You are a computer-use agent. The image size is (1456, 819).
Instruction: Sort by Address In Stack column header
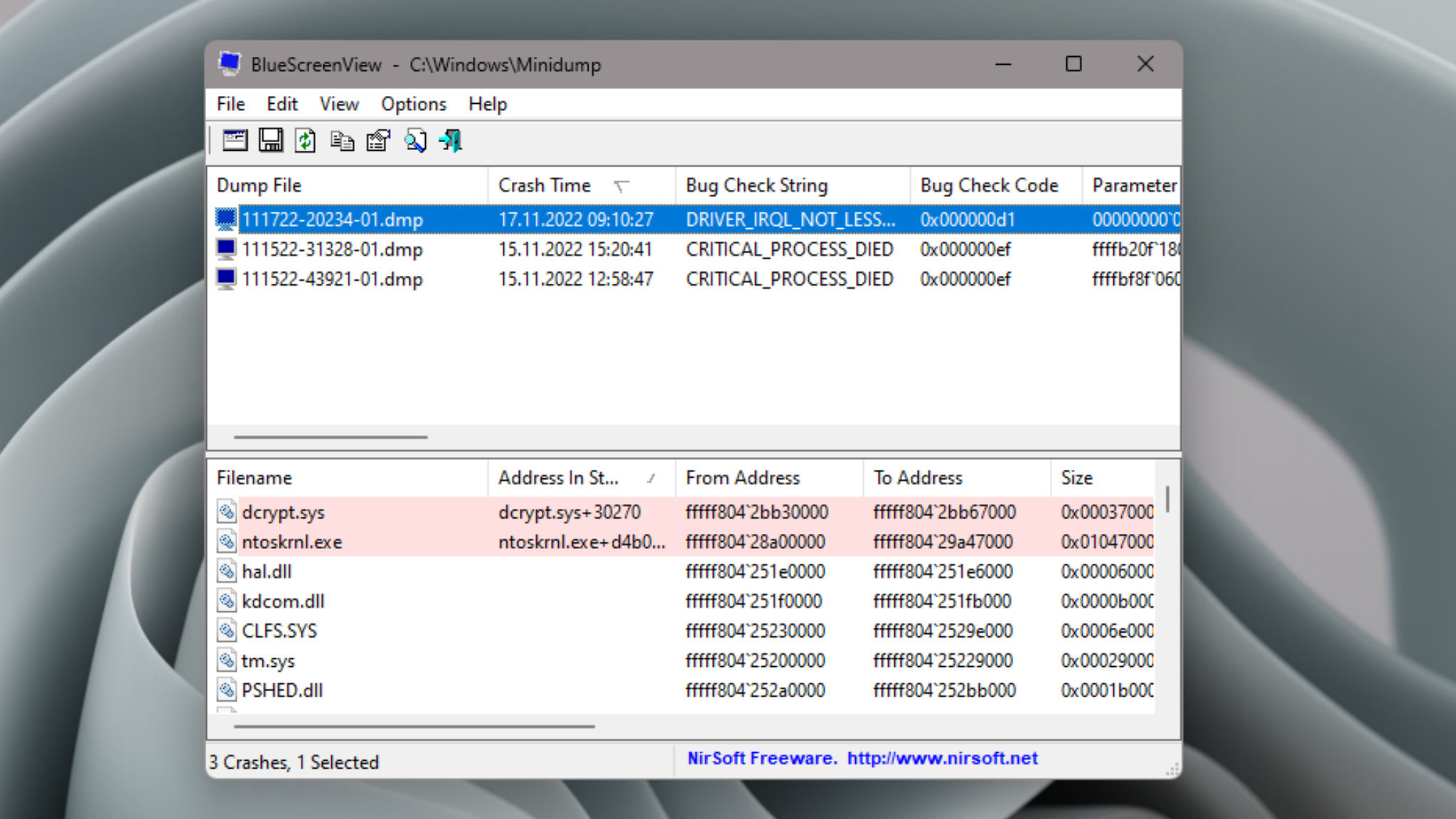559,478
